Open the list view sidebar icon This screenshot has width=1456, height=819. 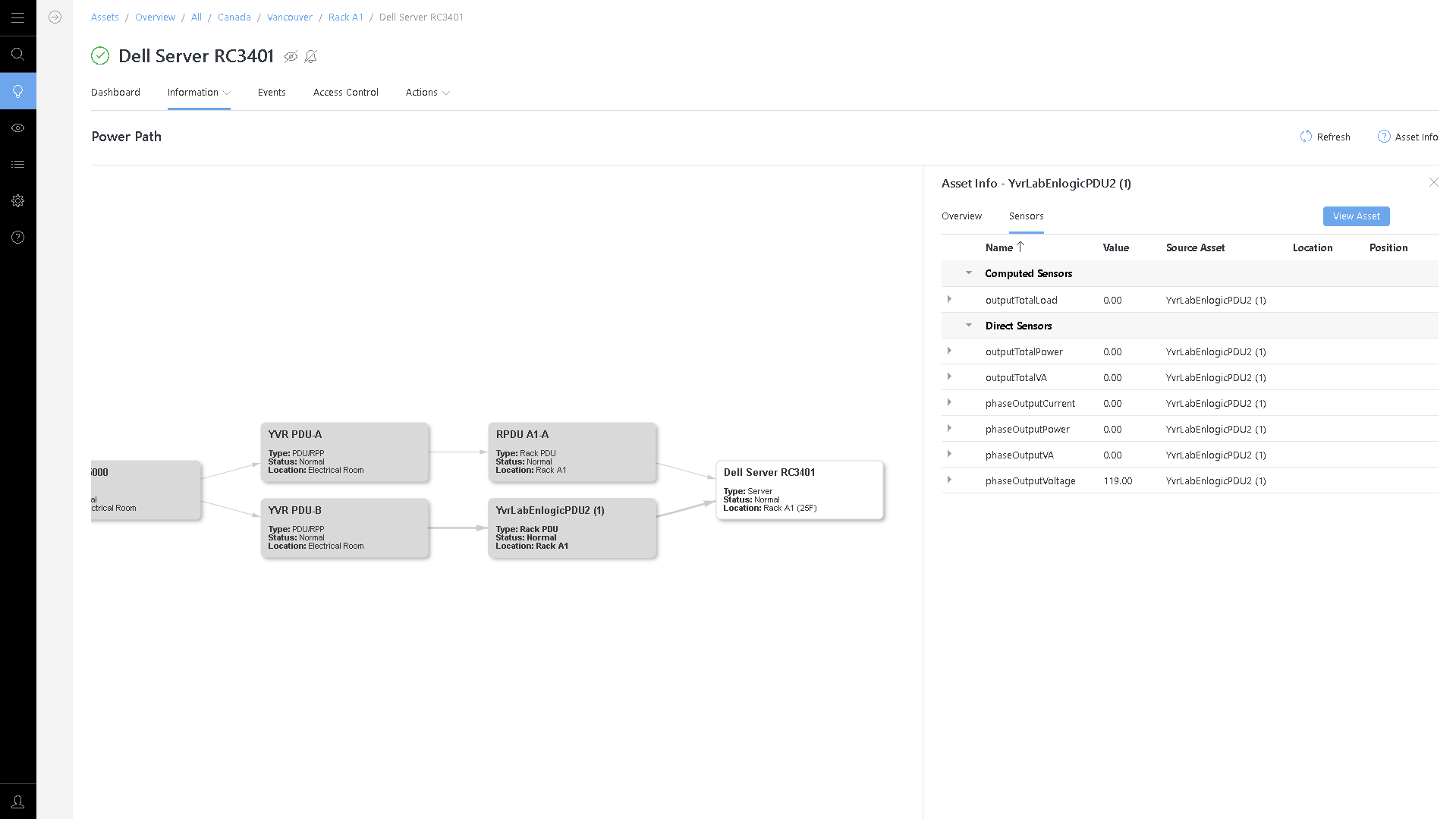[x=17, y=164]
